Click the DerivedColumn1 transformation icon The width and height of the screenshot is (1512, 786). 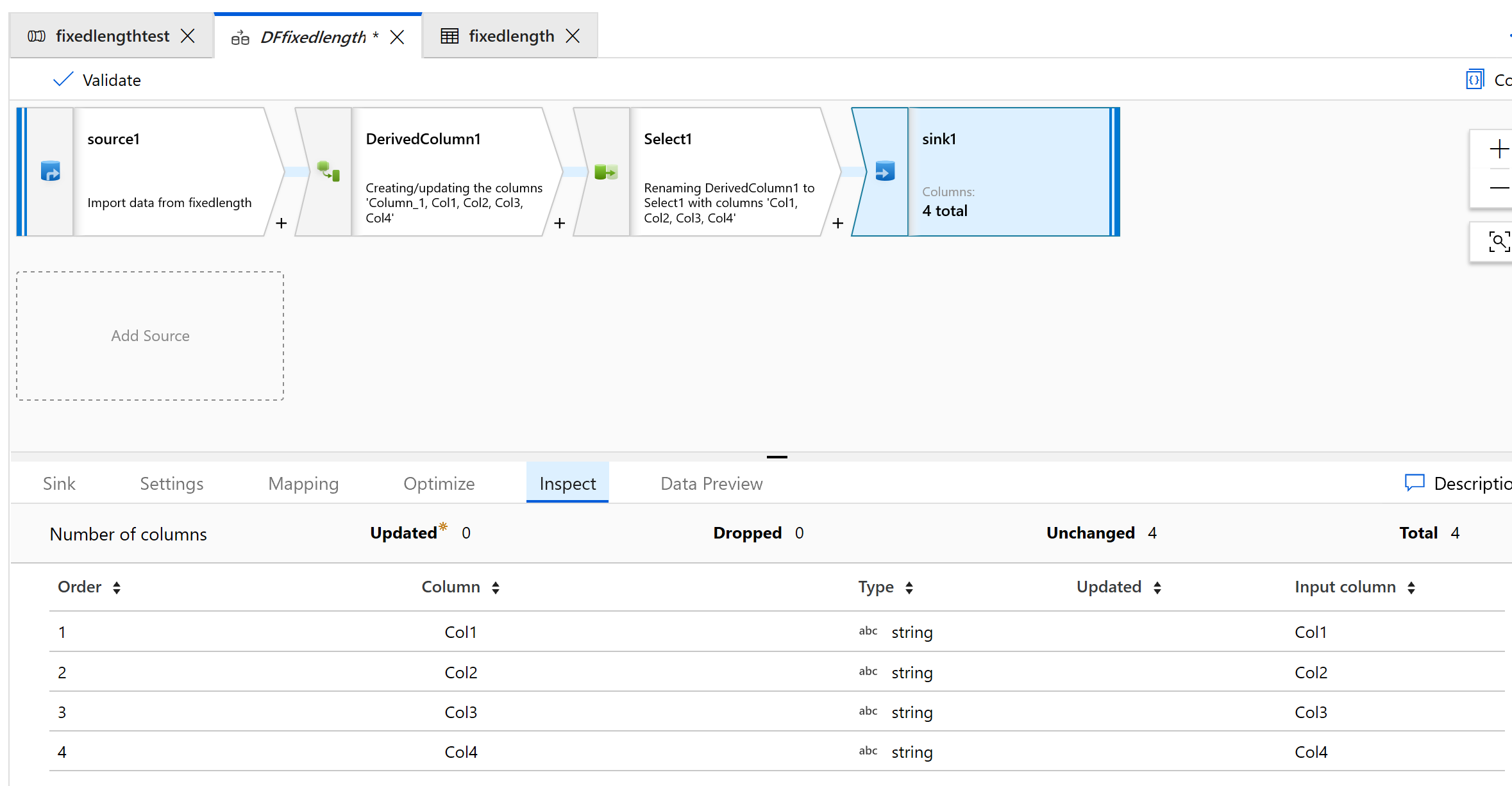pyautogui.click(x=328, y=171)
